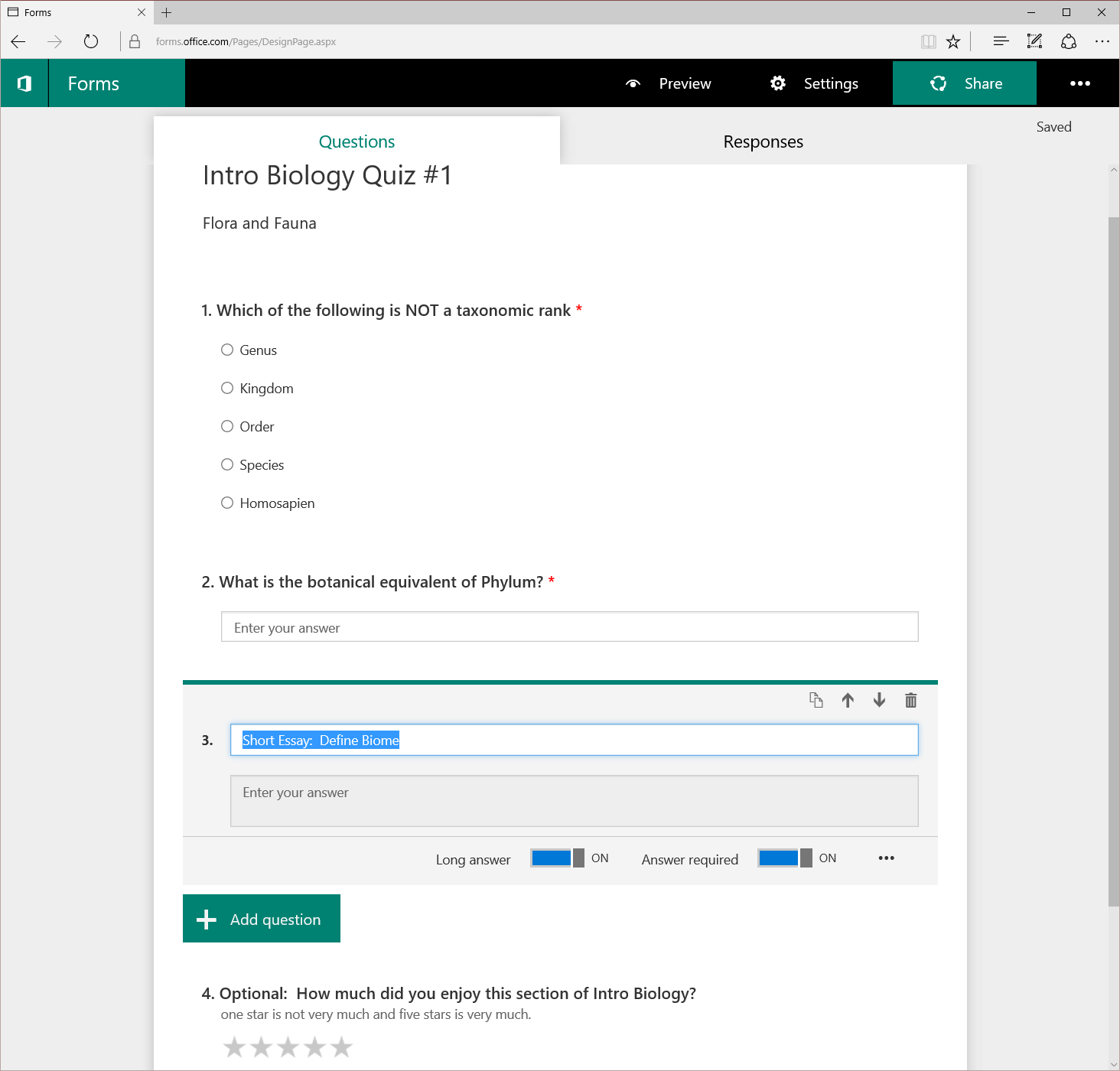Open browser Hub icon

(1000, 42)
